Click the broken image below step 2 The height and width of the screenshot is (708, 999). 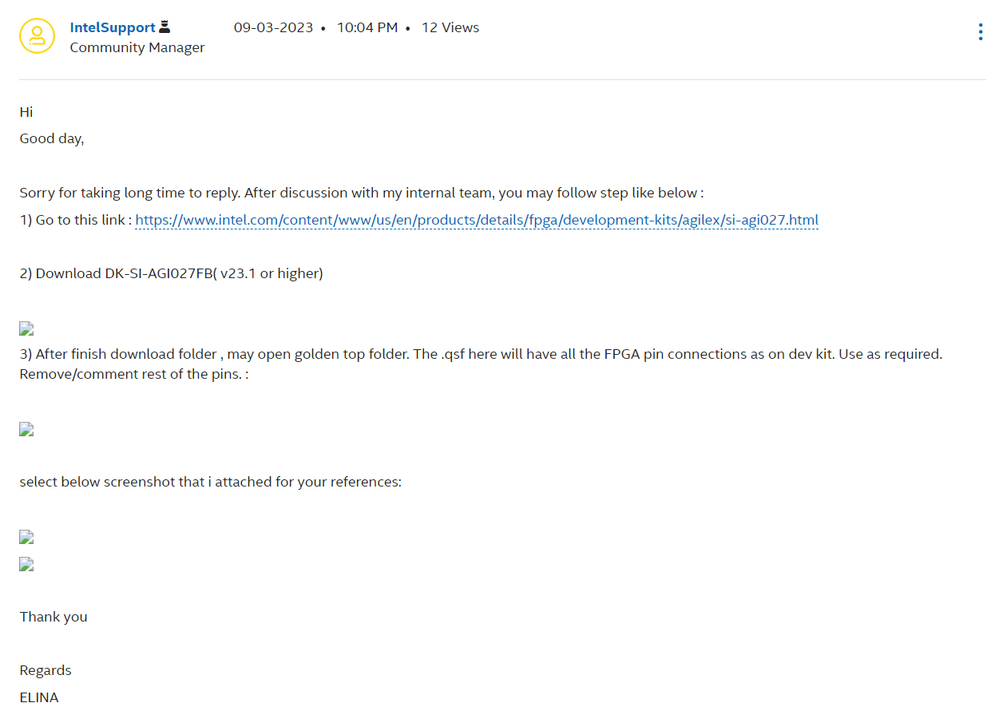point(27,328)
